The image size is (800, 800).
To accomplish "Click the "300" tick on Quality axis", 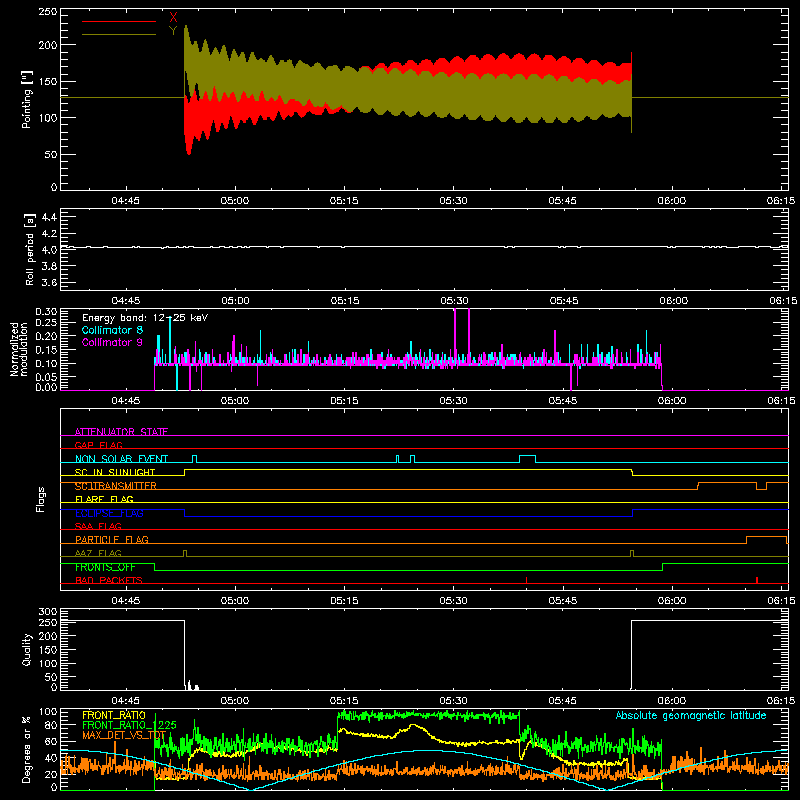I will [x=48, y=612].
